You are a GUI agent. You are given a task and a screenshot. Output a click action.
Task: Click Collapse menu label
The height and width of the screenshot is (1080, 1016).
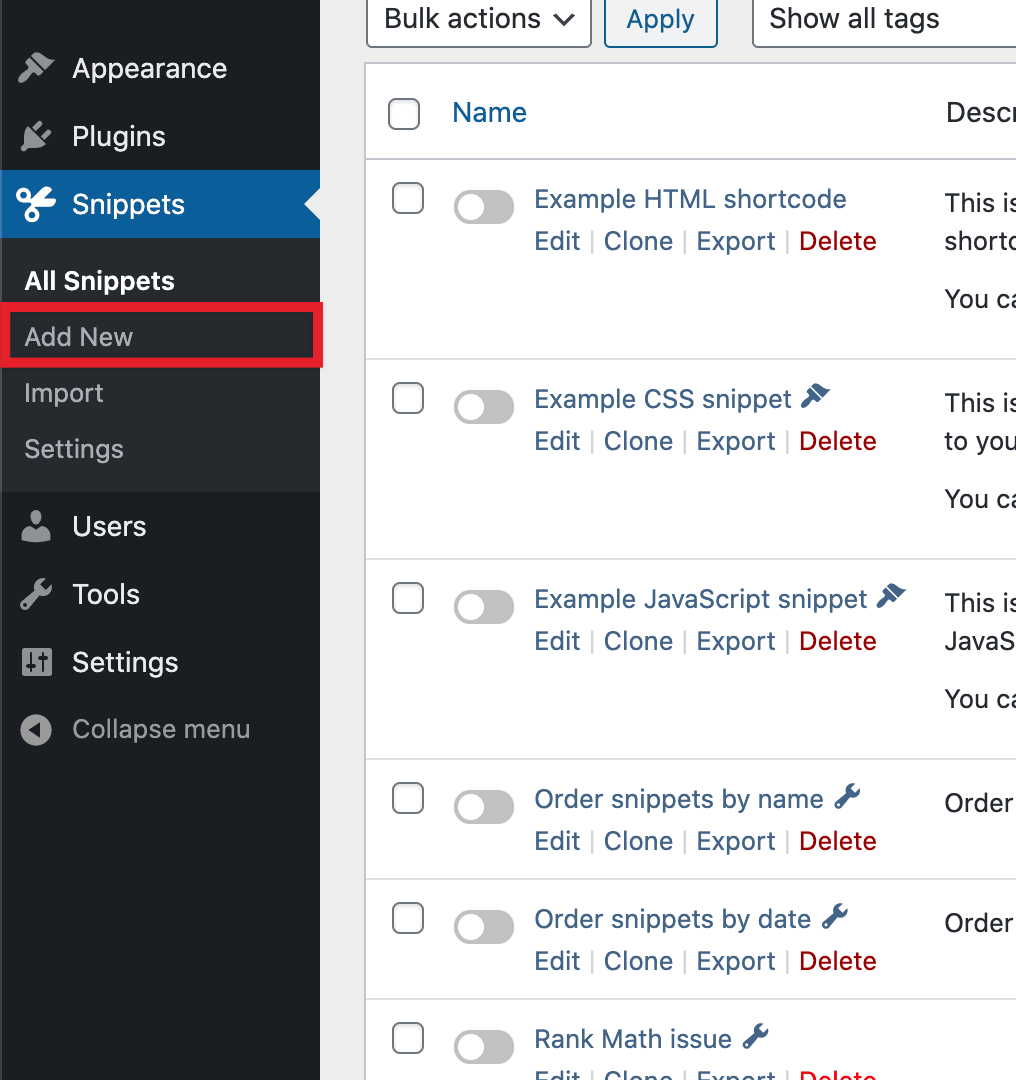pos(161,729)
